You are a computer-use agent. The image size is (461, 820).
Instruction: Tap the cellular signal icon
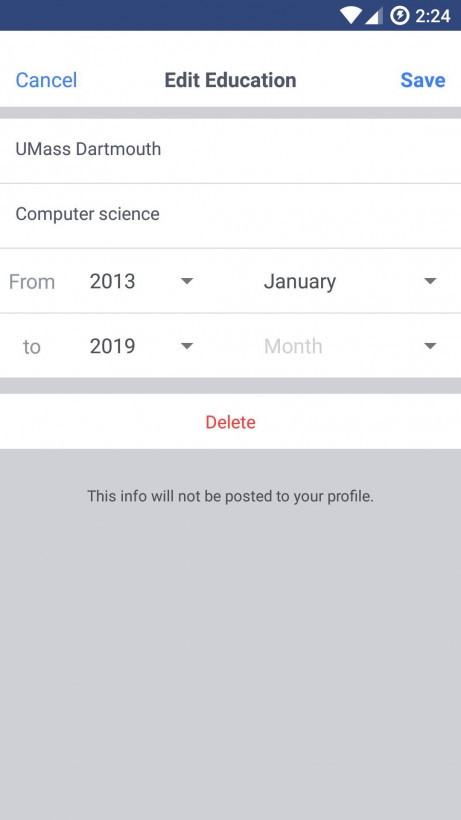coord(373,15)
